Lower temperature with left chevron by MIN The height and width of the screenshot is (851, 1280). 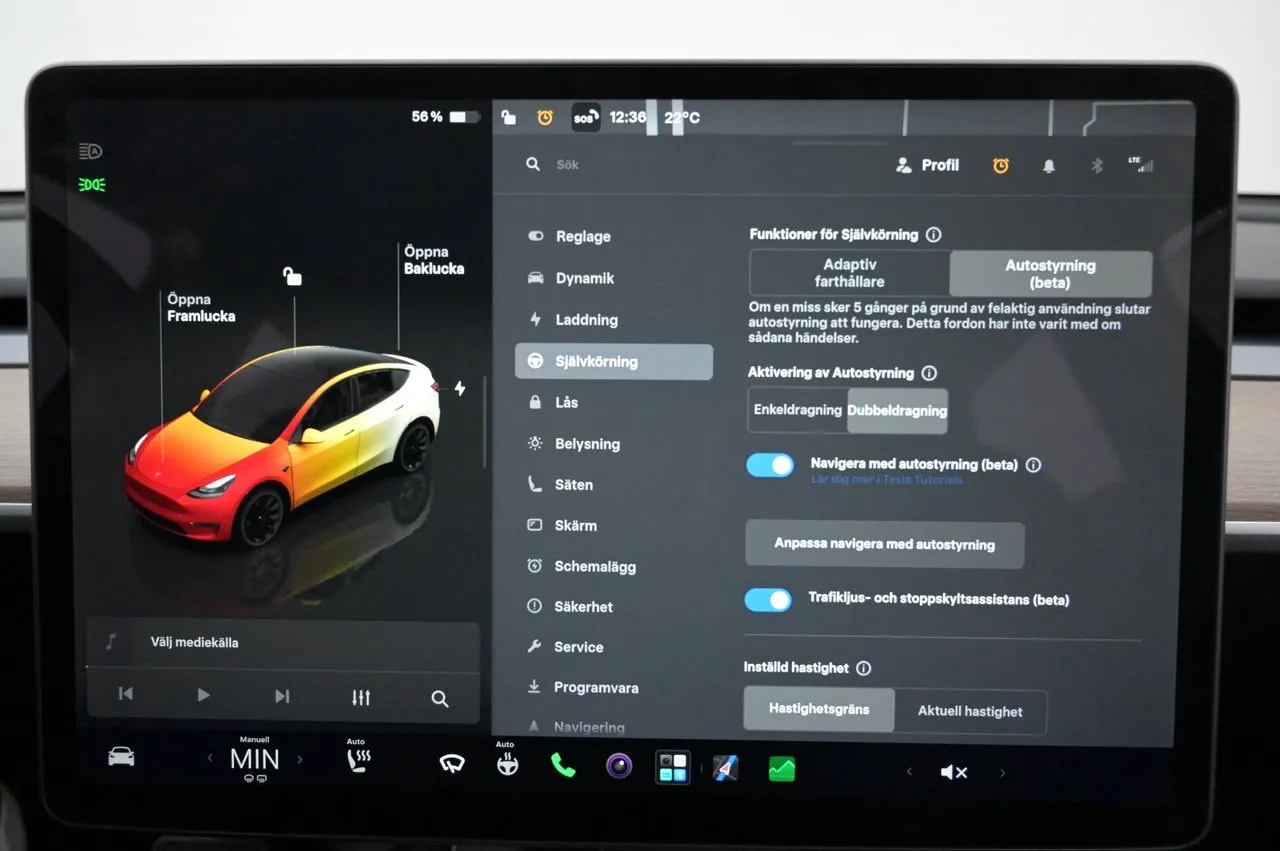pyautogui.click(x=210, y=759)
